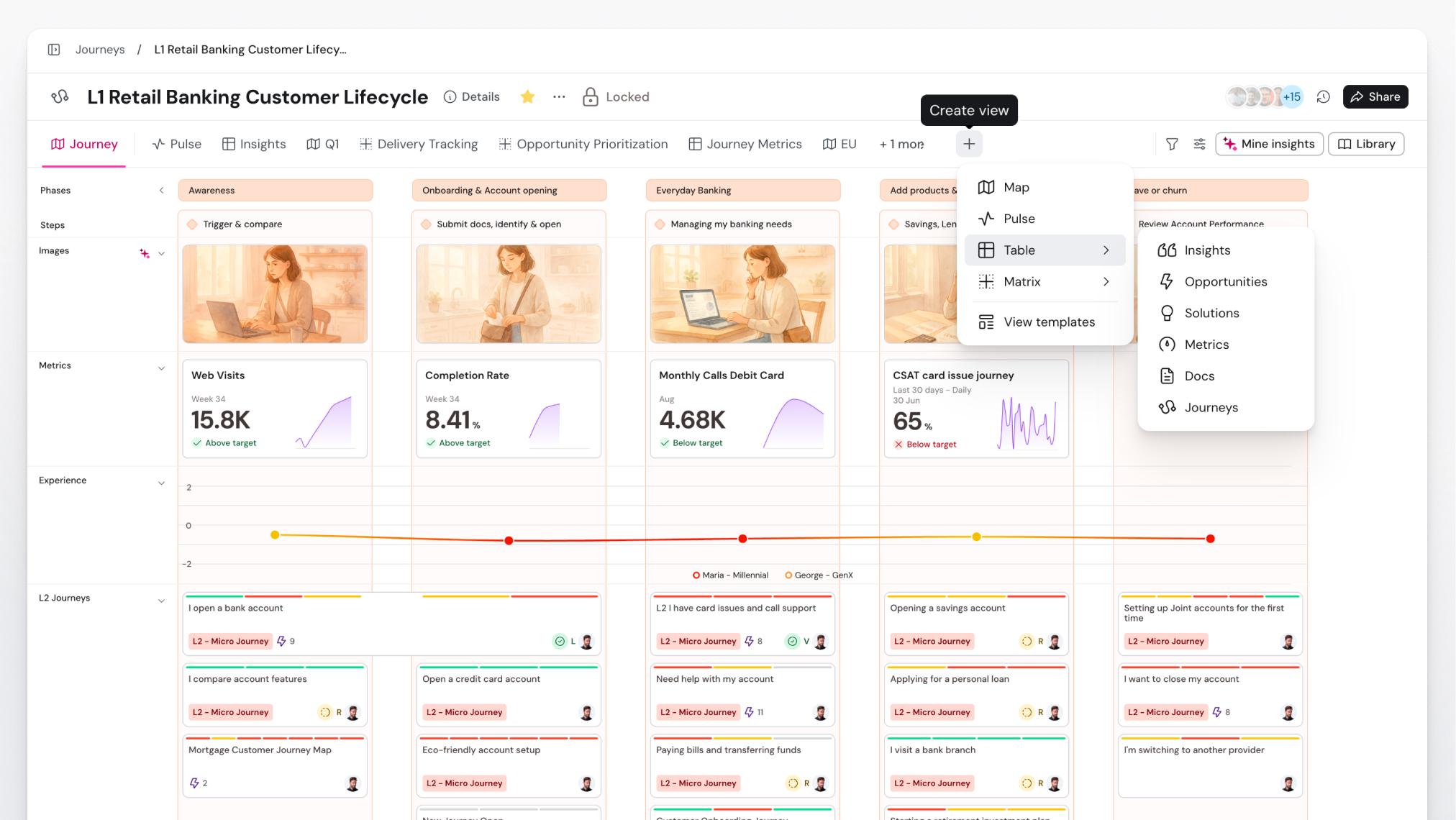Open the Awareness woman-with-laptop image
Image resolution: width=1456 pixels, height=820 pixels.
(275, 294)
